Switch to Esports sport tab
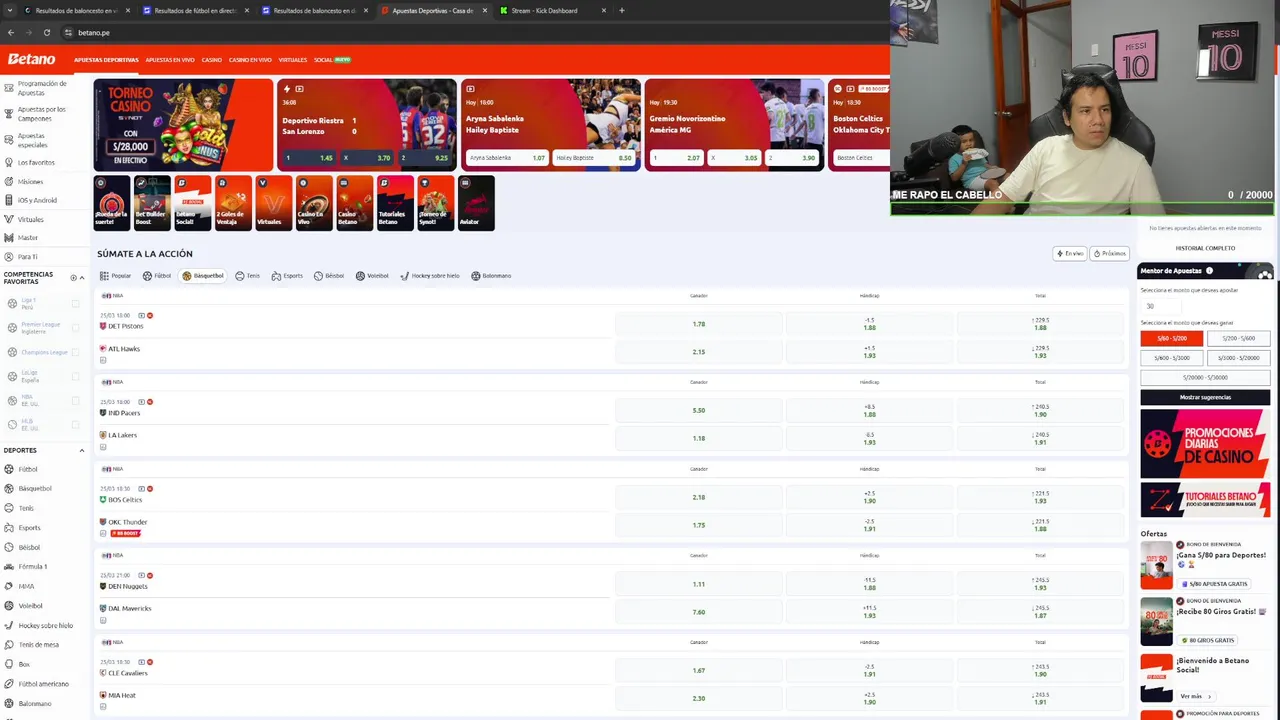This screenshot has width=1280, height=720. click(287, 276)
